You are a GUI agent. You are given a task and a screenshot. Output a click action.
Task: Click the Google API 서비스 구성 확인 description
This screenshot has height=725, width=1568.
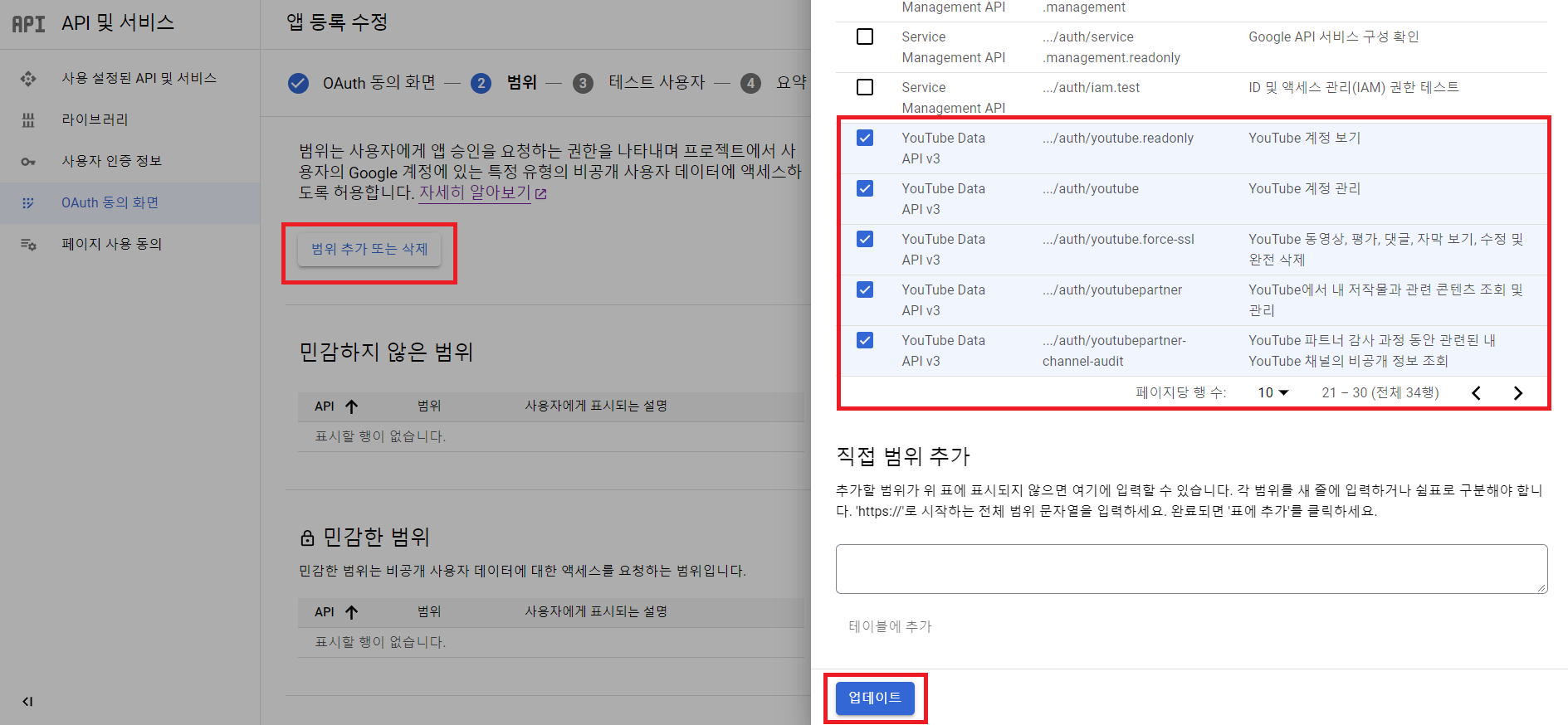point(1333,36)
